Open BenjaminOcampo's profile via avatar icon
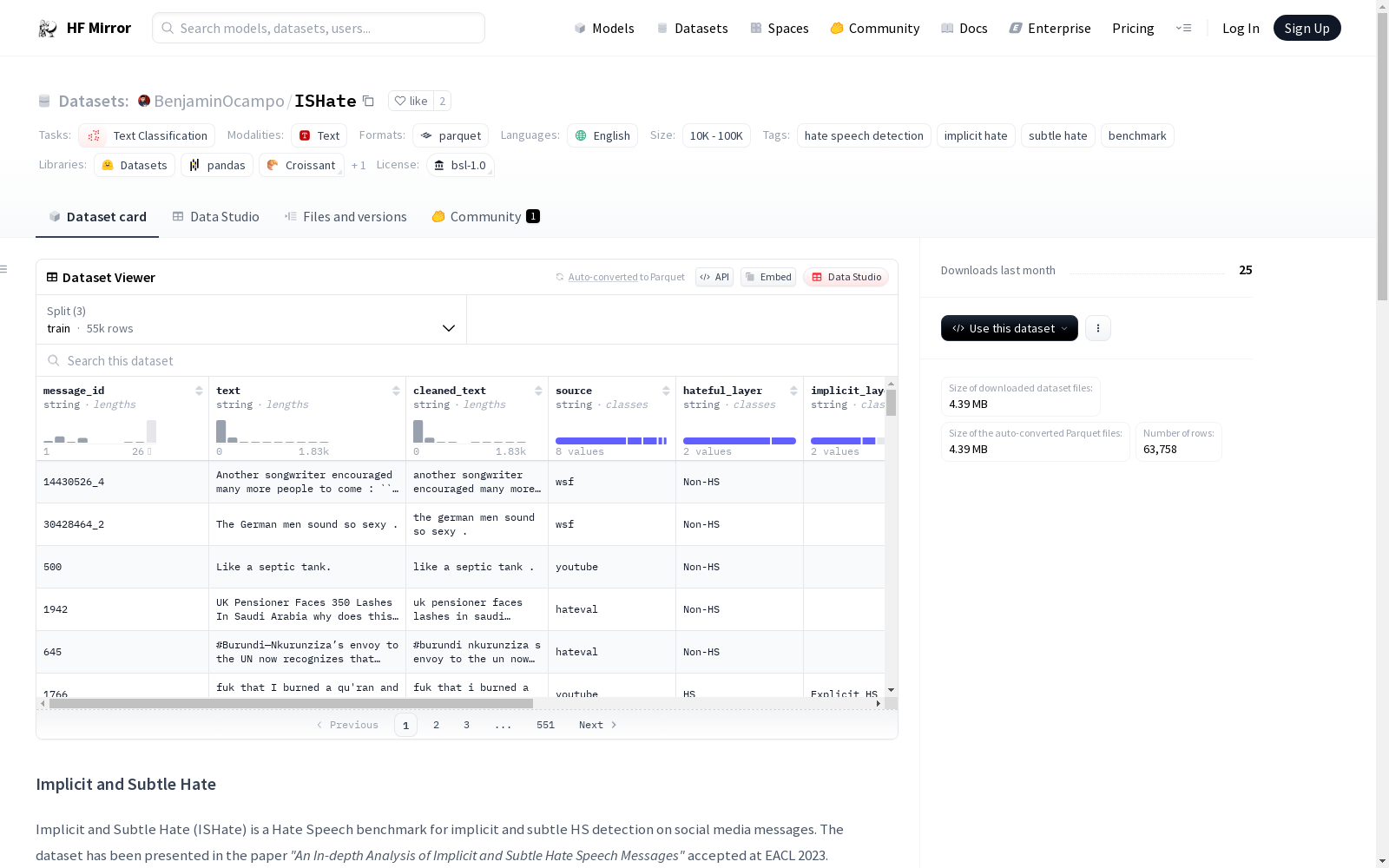Screen dimensions: 1389x868 (144, 101)
